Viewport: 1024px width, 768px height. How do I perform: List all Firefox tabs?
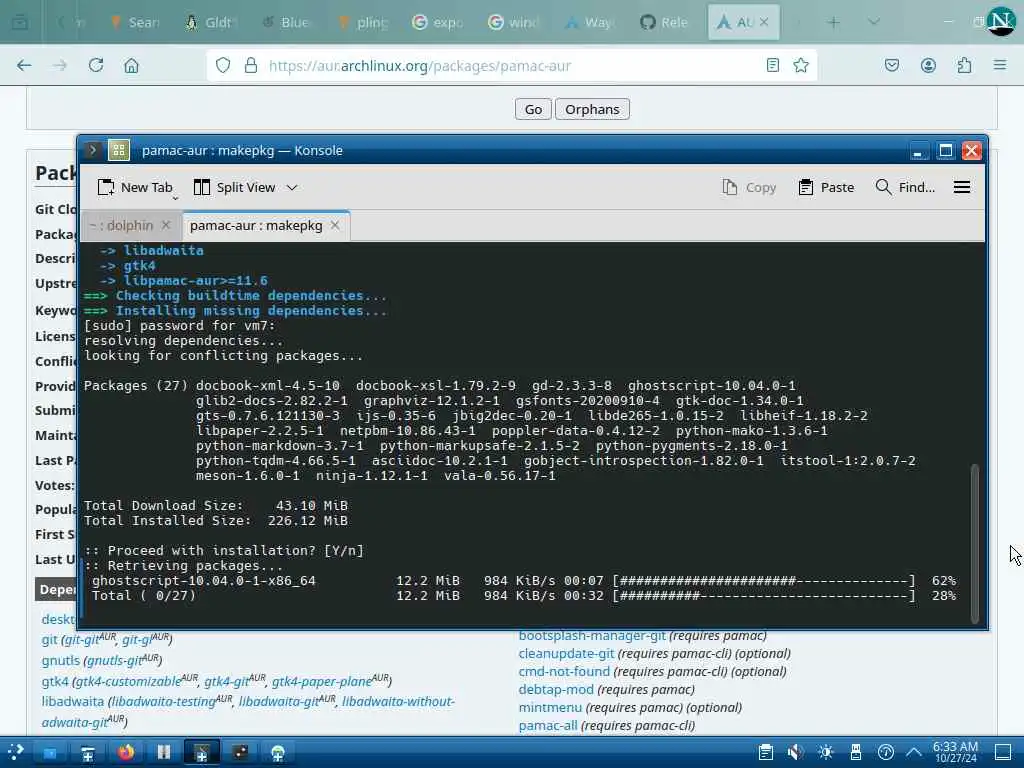(873, 22)
